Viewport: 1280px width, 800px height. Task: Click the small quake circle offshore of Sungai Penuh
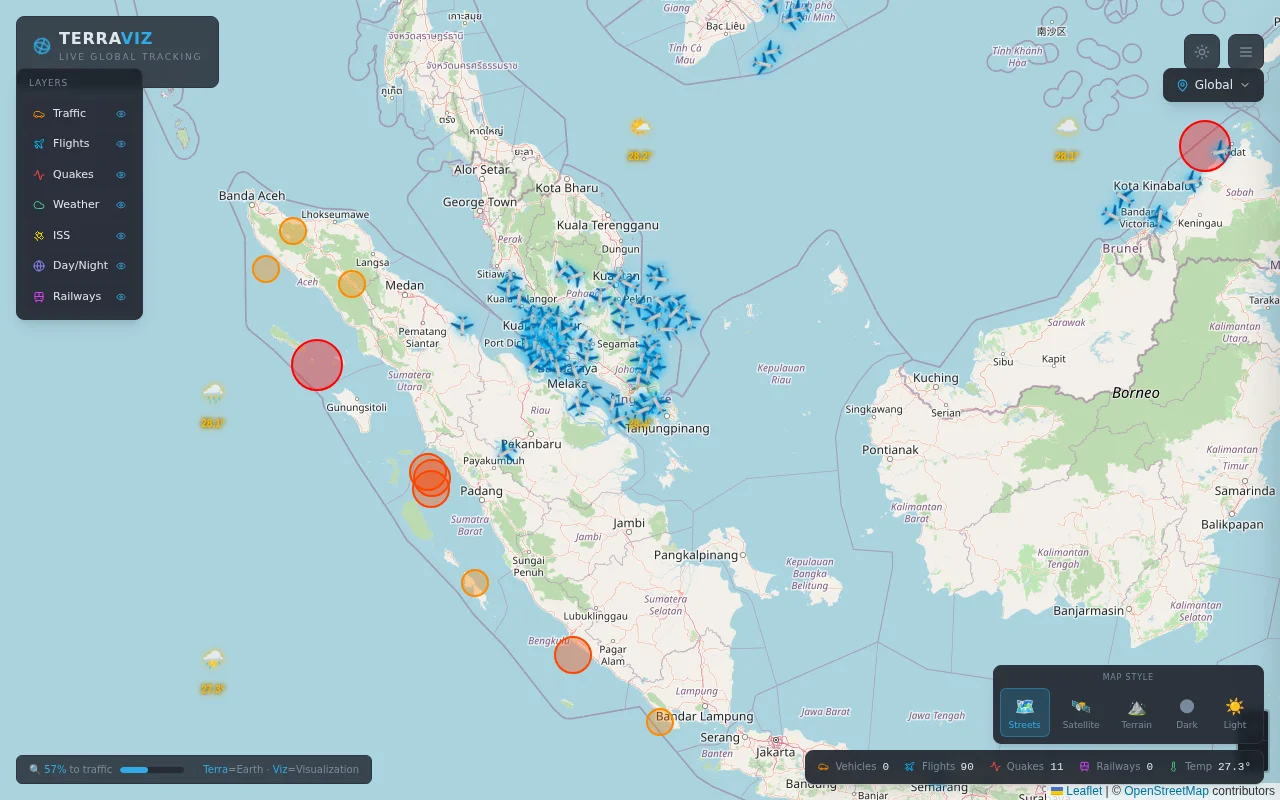[x=475, y=583]
